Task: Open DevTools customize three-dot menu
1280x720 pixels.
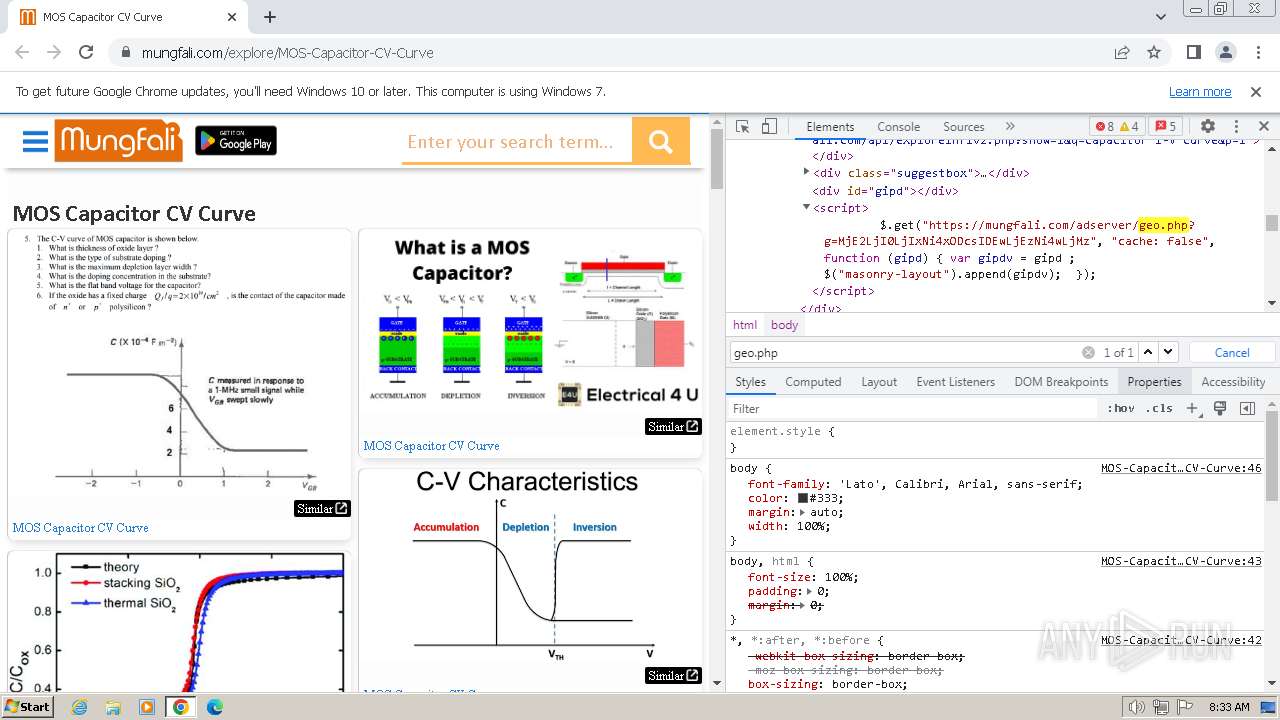Action: (1236, 126)
